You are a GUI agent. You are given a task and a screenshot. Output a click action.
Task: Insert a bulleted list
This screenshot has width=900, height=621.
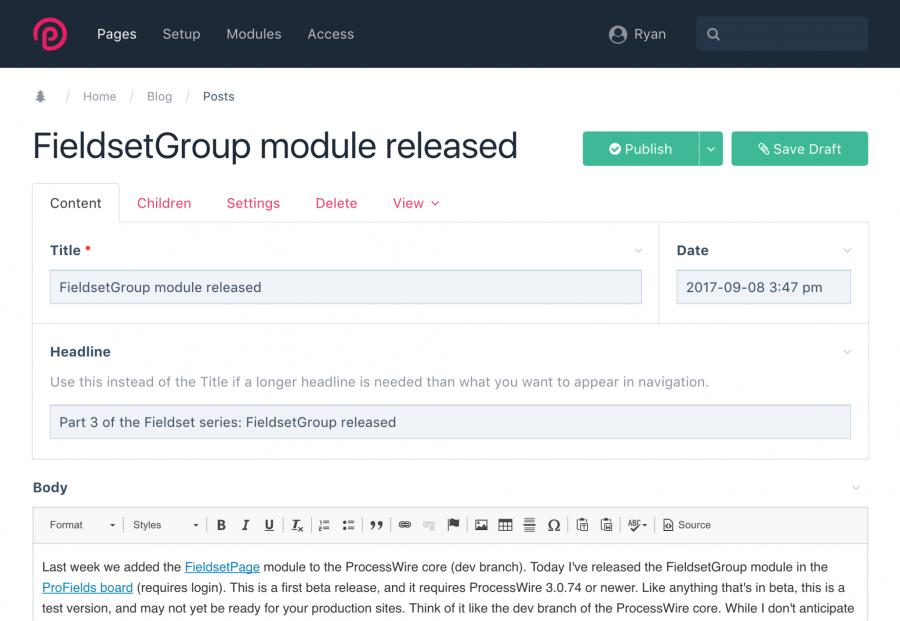[x=348, y=525]
